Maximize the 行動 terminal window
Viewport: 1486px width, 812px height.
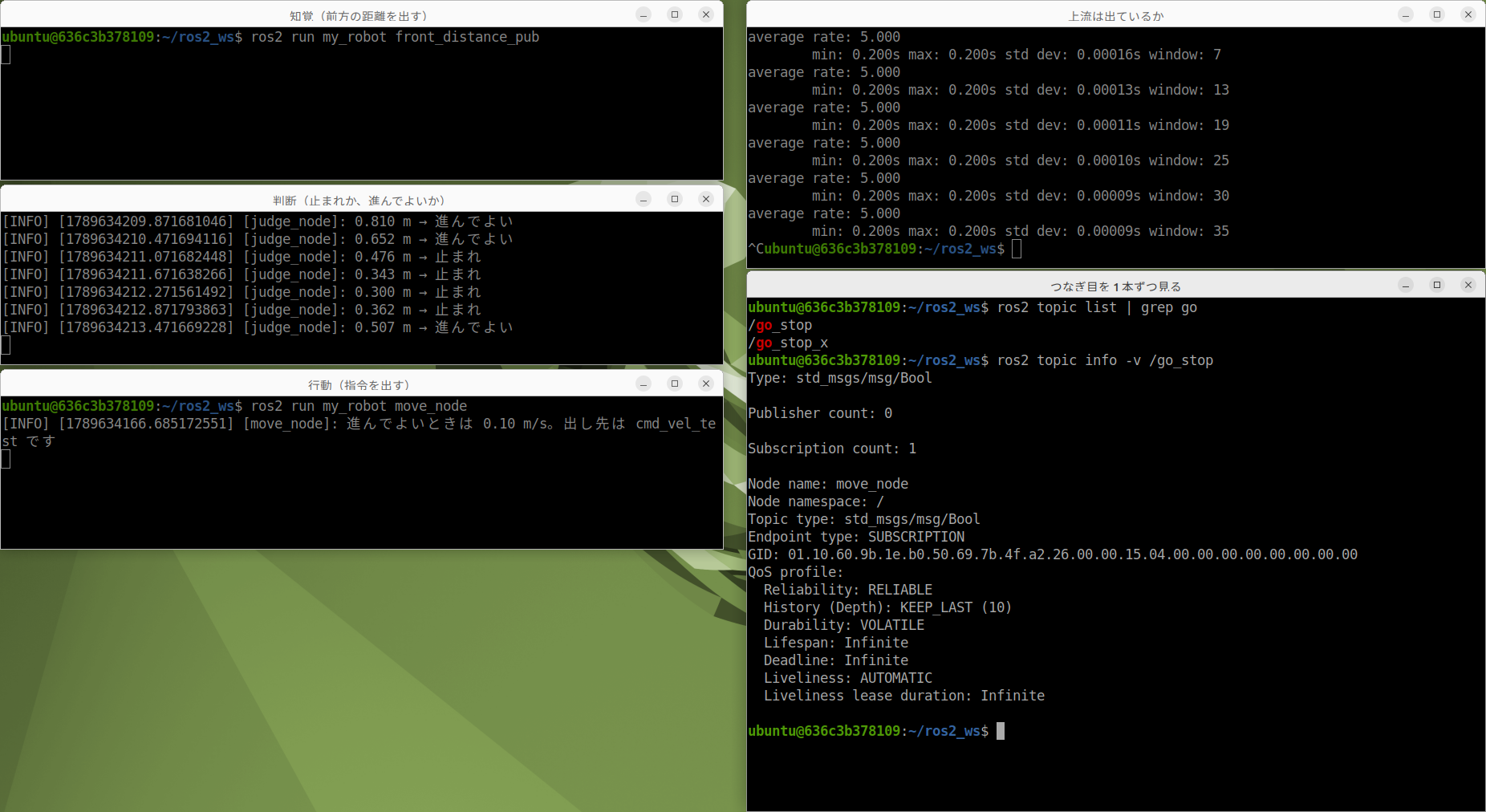tap(675, 384)
